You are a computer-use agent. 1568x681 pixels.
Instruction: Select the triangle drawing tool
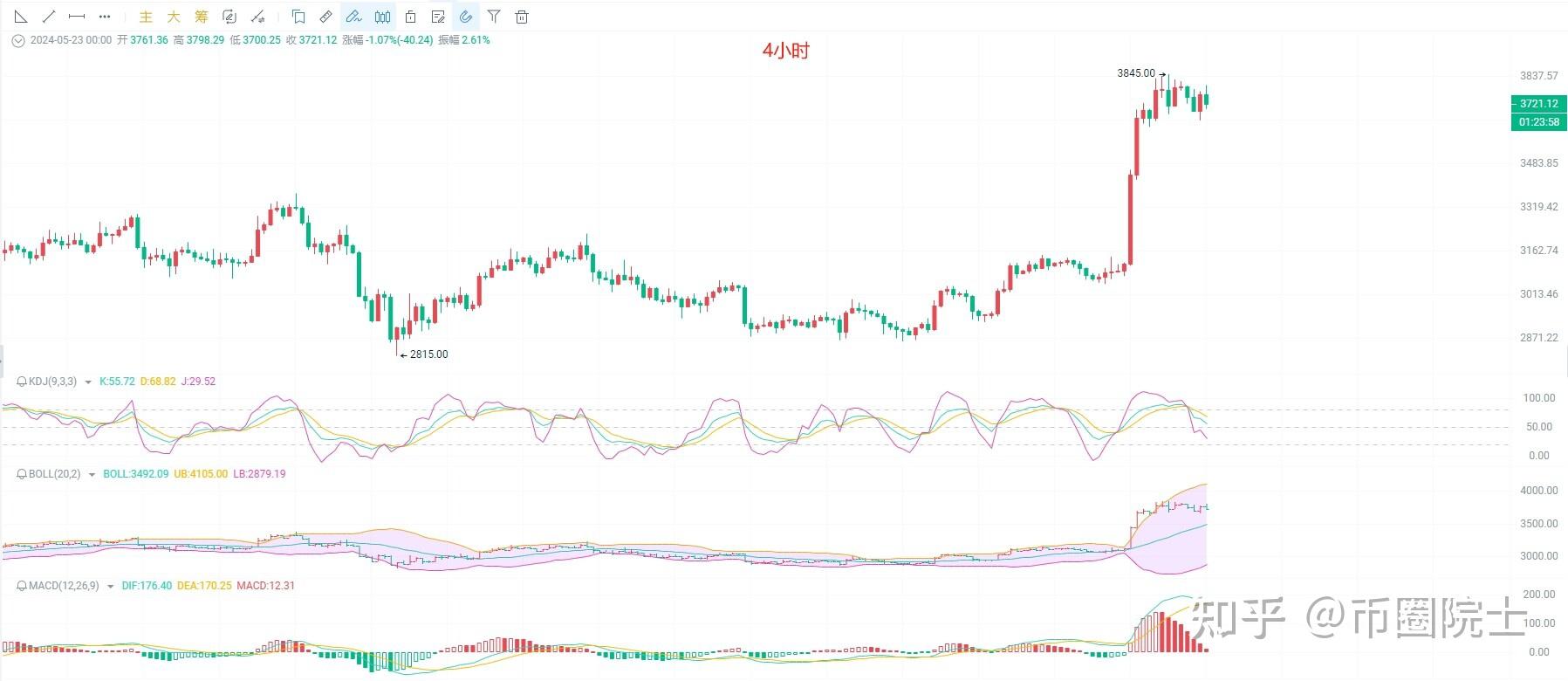21,17
